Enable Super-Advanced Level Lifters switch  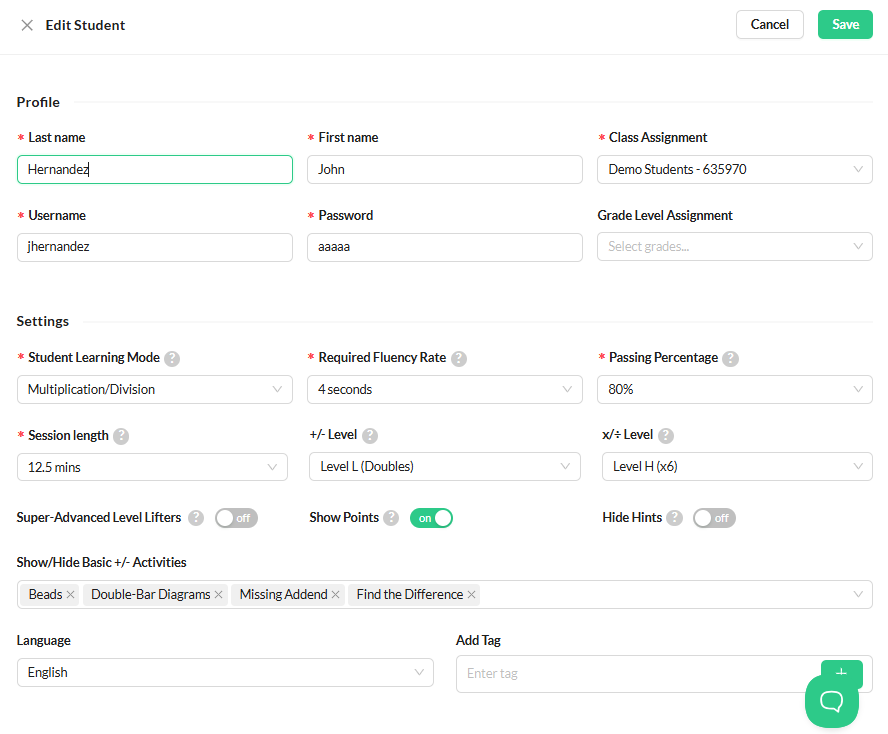[x=236, y=518]
